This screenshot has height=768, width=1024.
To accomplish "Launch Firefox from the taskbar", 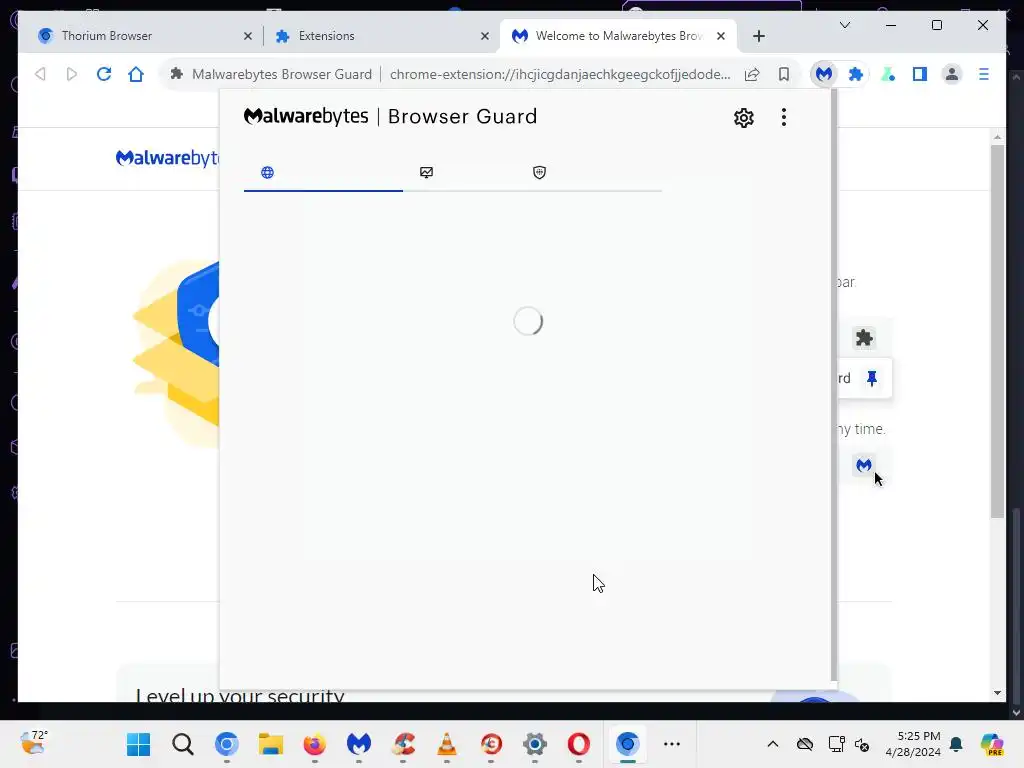I will coord(315,744).
